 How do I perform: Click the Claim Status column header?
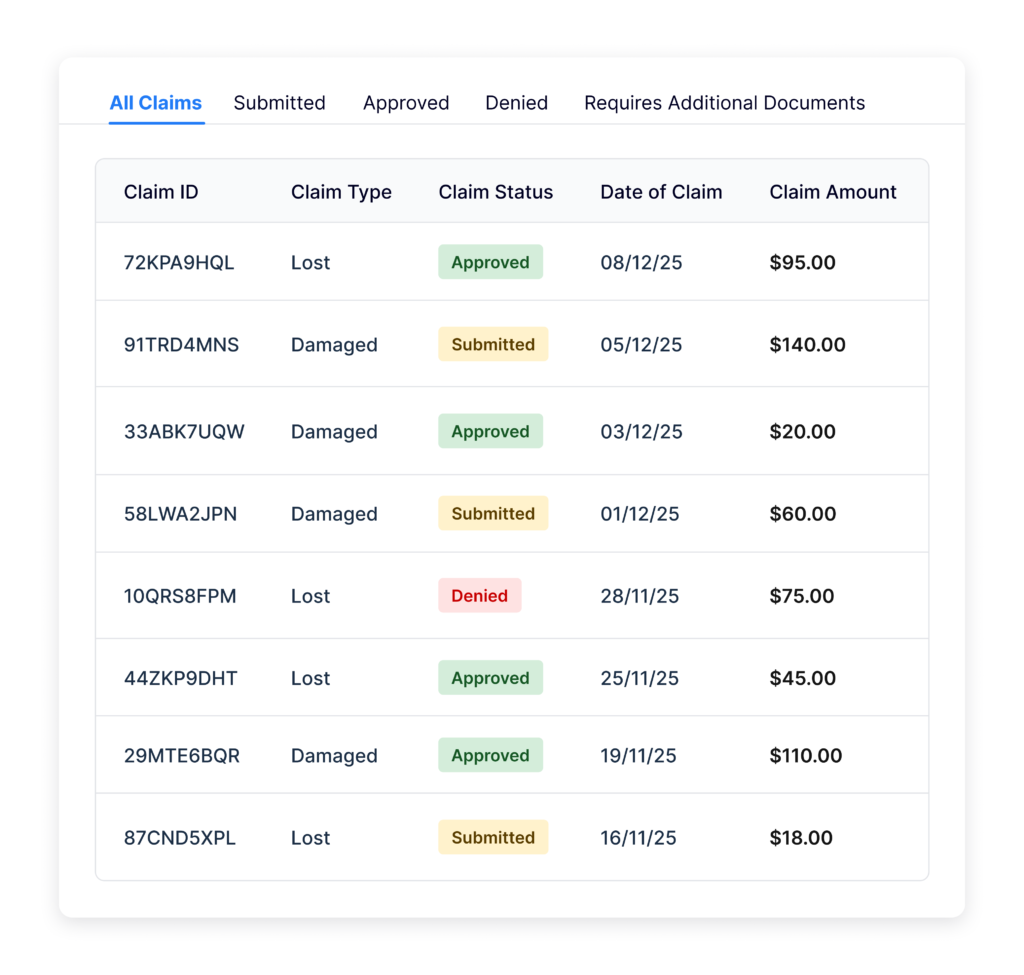point(496,192)
